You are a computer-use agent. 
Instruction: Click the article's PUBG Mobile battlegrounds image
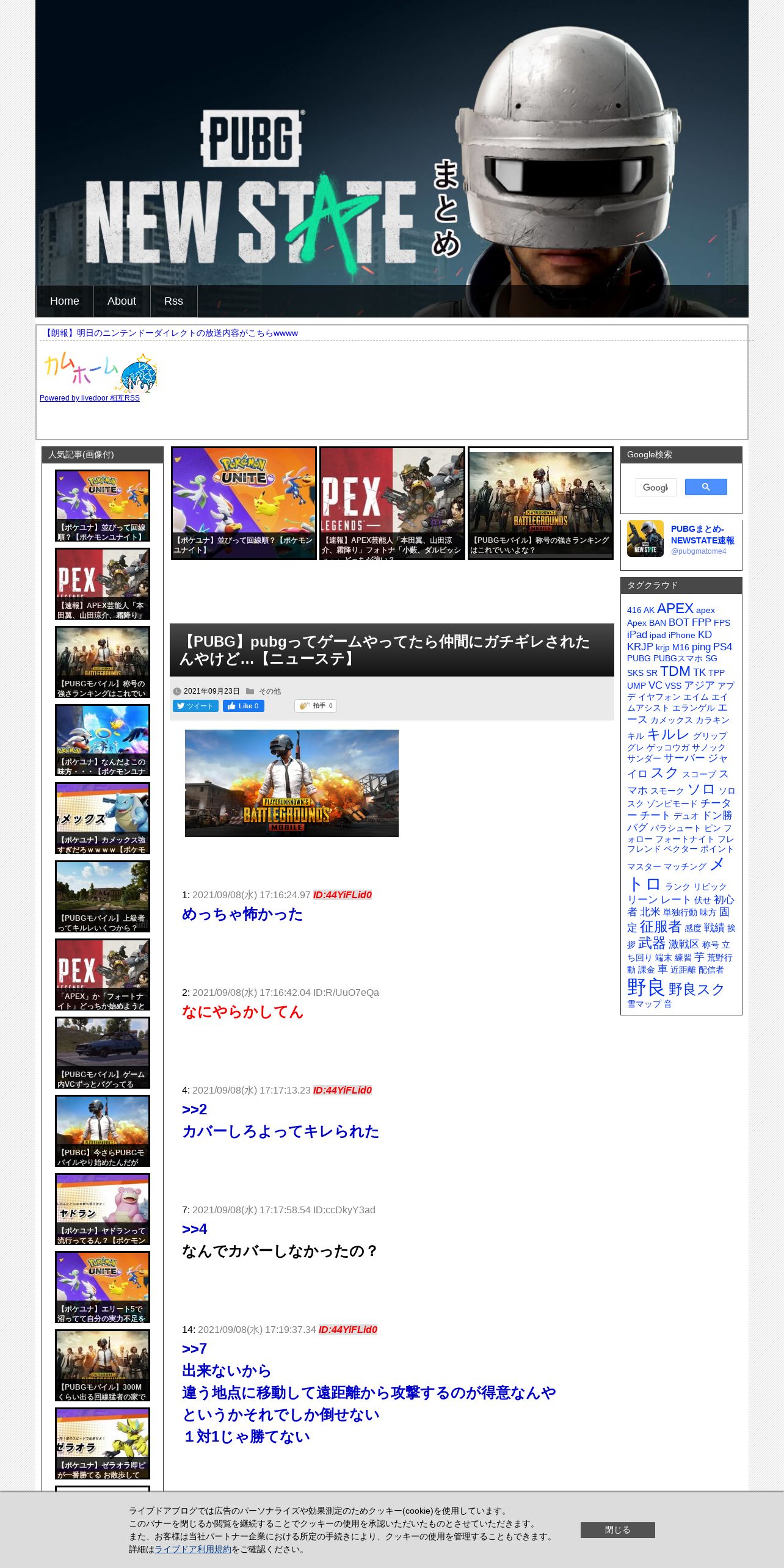click(292, 783)
